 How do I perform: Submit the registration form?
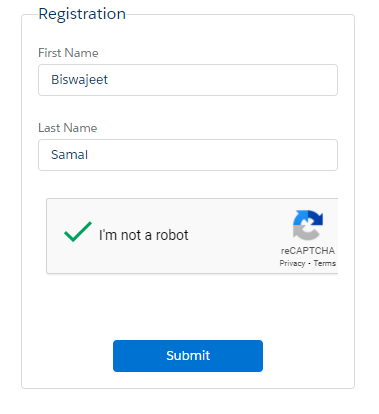[188, 356]
